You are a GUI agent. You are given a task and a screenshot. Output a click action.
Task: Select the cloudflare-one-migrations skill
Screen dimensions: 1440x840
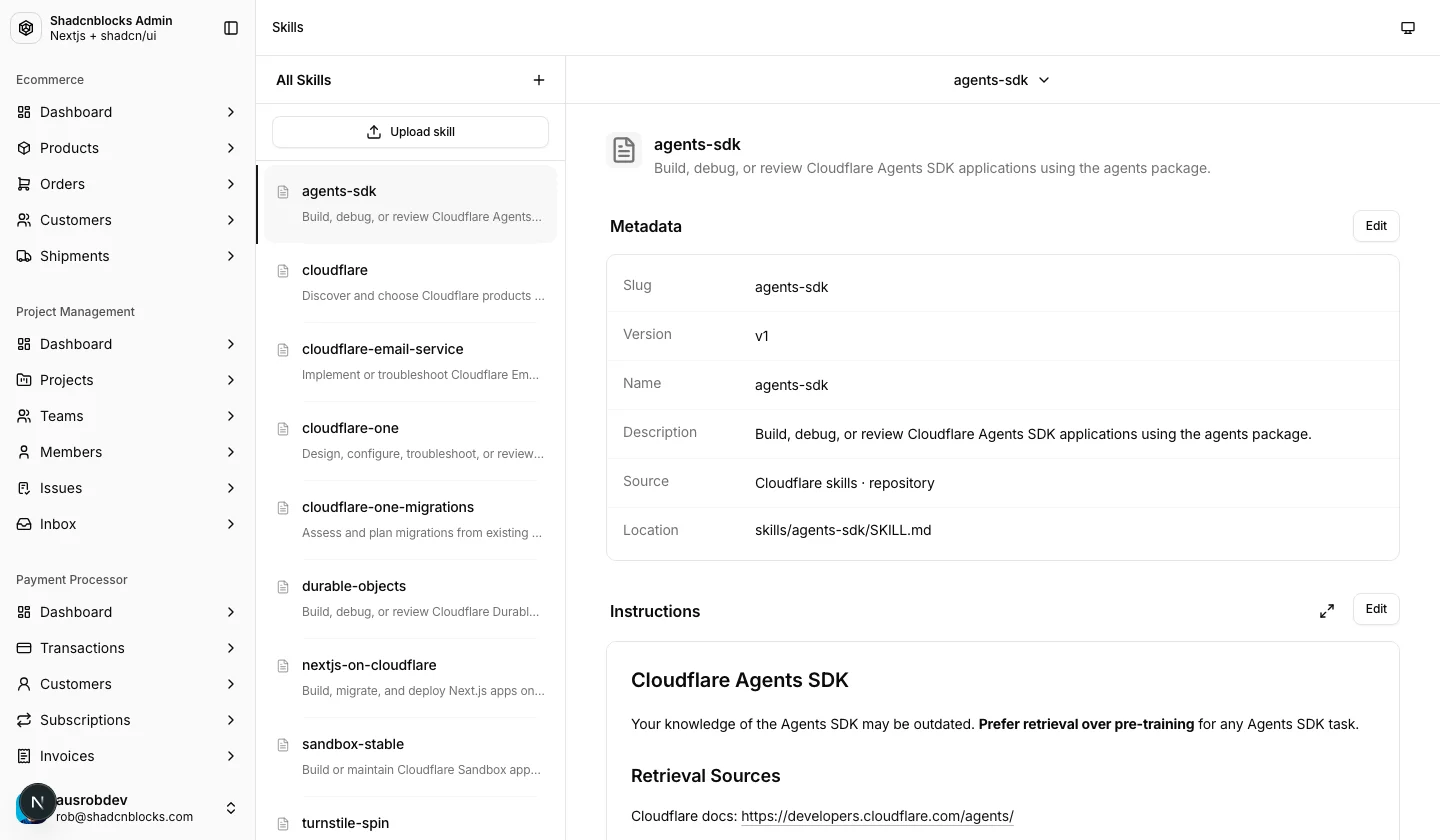410,520
